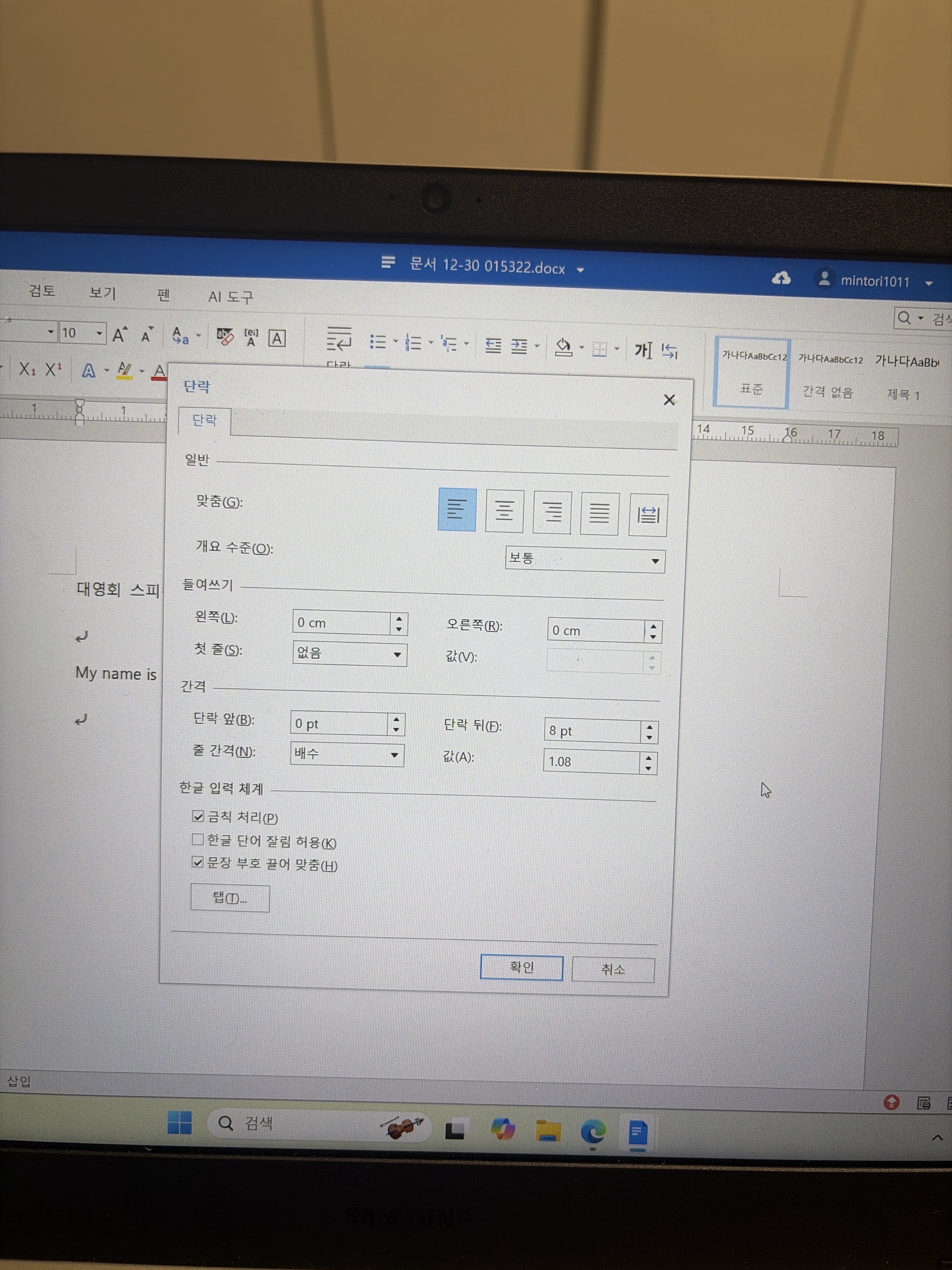Click the numbered list icon in ribbon
Screen dimensions: 952x1270
pos(413,343)
